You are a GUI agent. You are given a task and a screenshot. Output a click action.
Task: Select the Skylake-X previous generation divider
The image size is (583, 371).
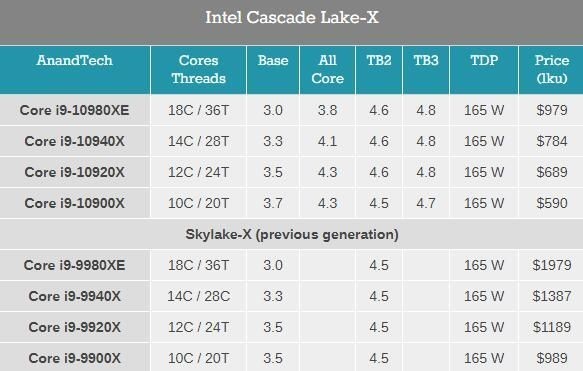coord(292,235)
